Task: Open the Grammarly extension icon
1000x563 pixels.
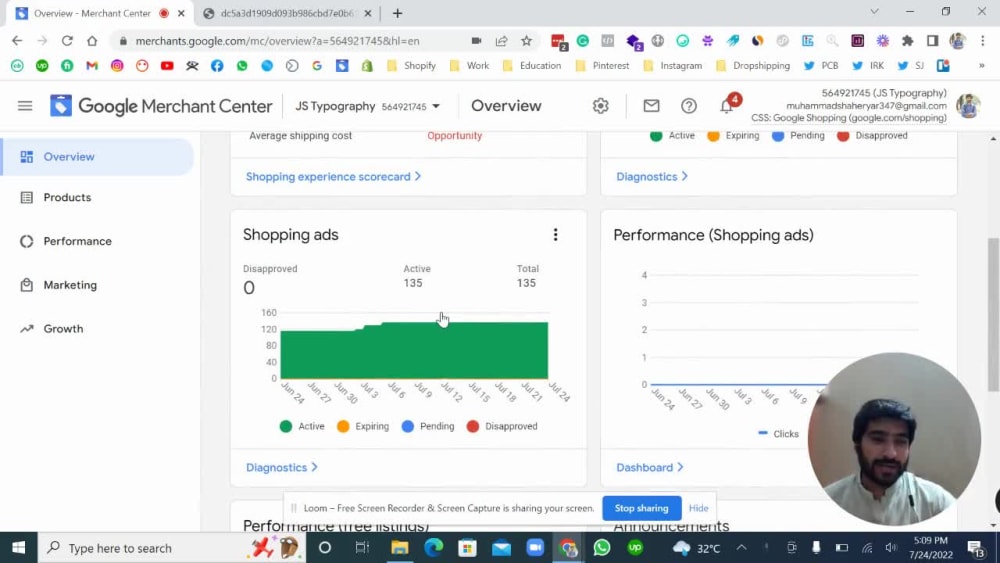Action: coord(582,41)
